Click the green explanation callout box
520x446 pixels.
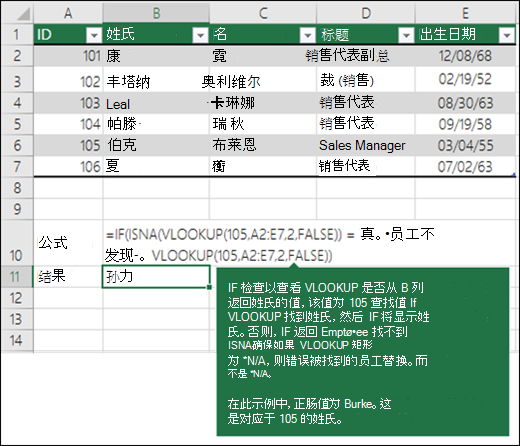363,352
